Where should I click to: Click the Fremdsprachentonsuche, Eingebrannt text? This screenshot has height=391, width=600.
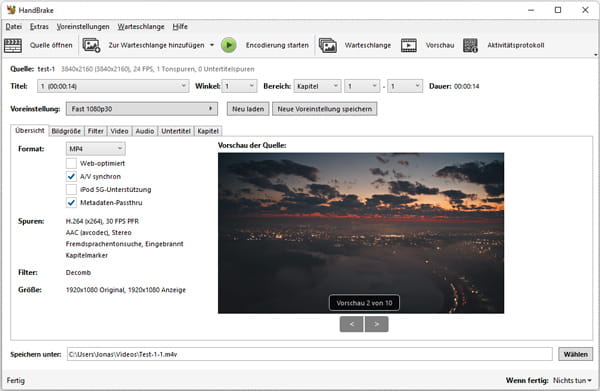pos(124,244)
